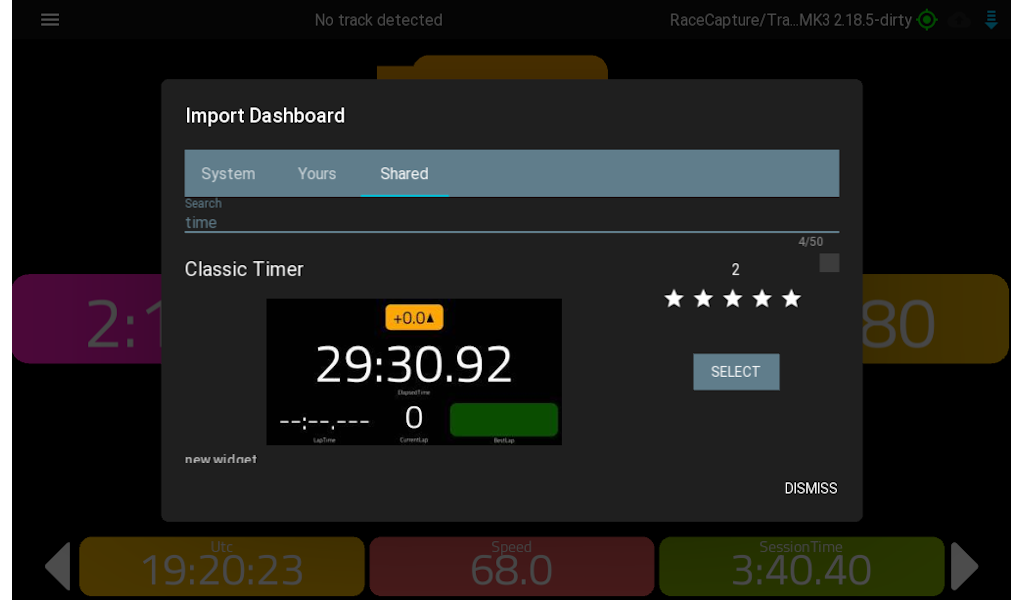The width and height of the screenshot is (1024, 600).
Task: Select the Shared tab
Action: [x=404, y=174]
